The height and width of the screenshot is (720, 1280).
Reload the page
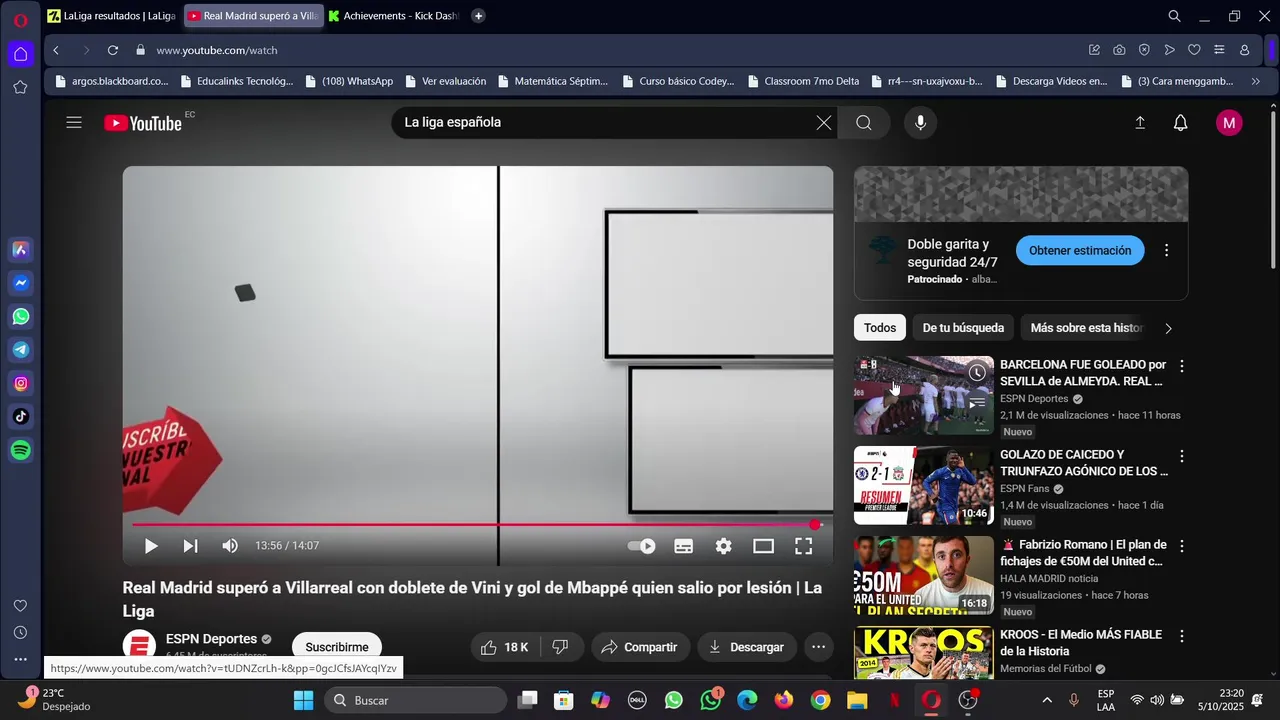[113, 50]
